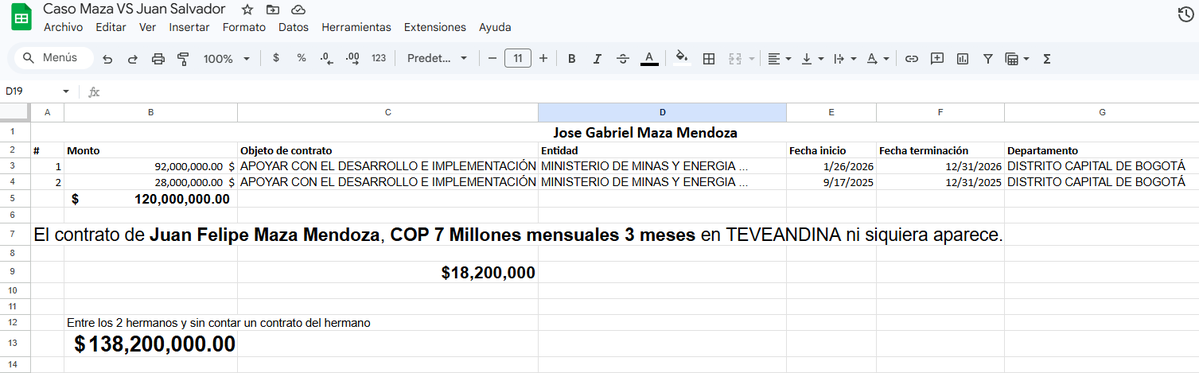Open the text rotation dropdown

(x=878, y=59)
